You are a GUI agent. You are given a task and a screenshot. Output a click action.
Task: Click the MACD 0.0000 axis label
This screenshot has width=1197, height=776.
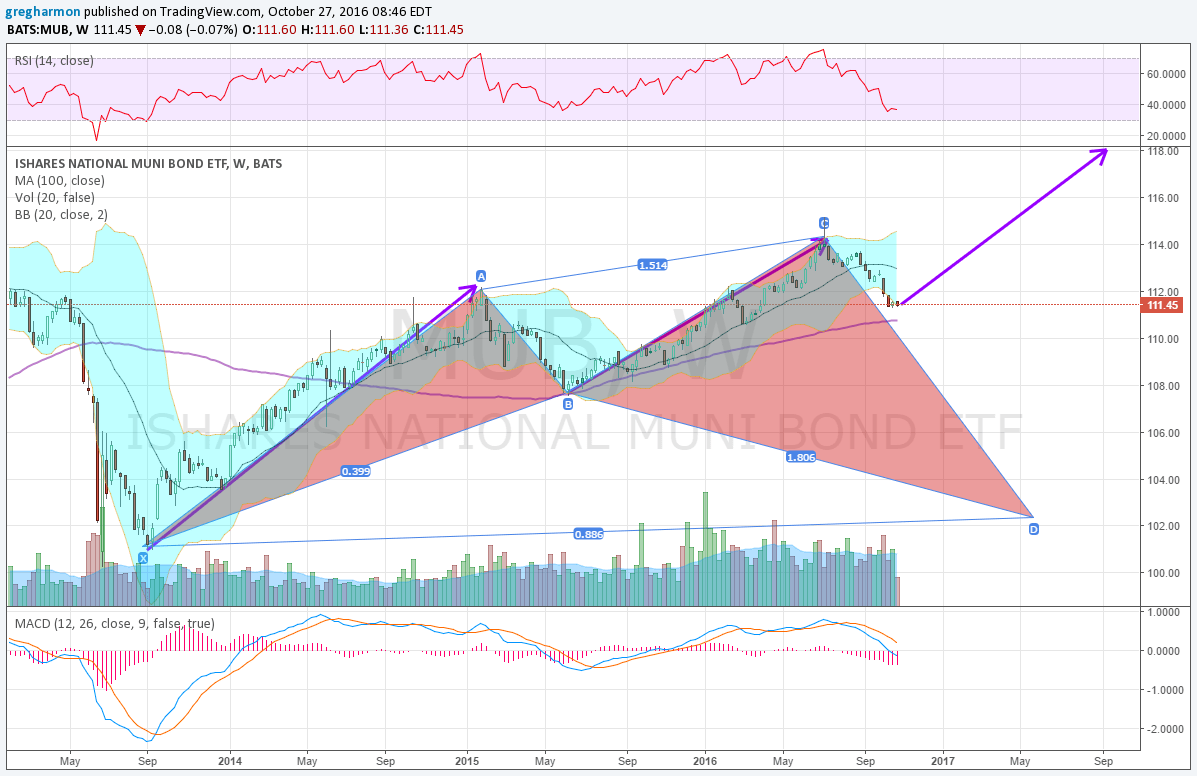1164,651
